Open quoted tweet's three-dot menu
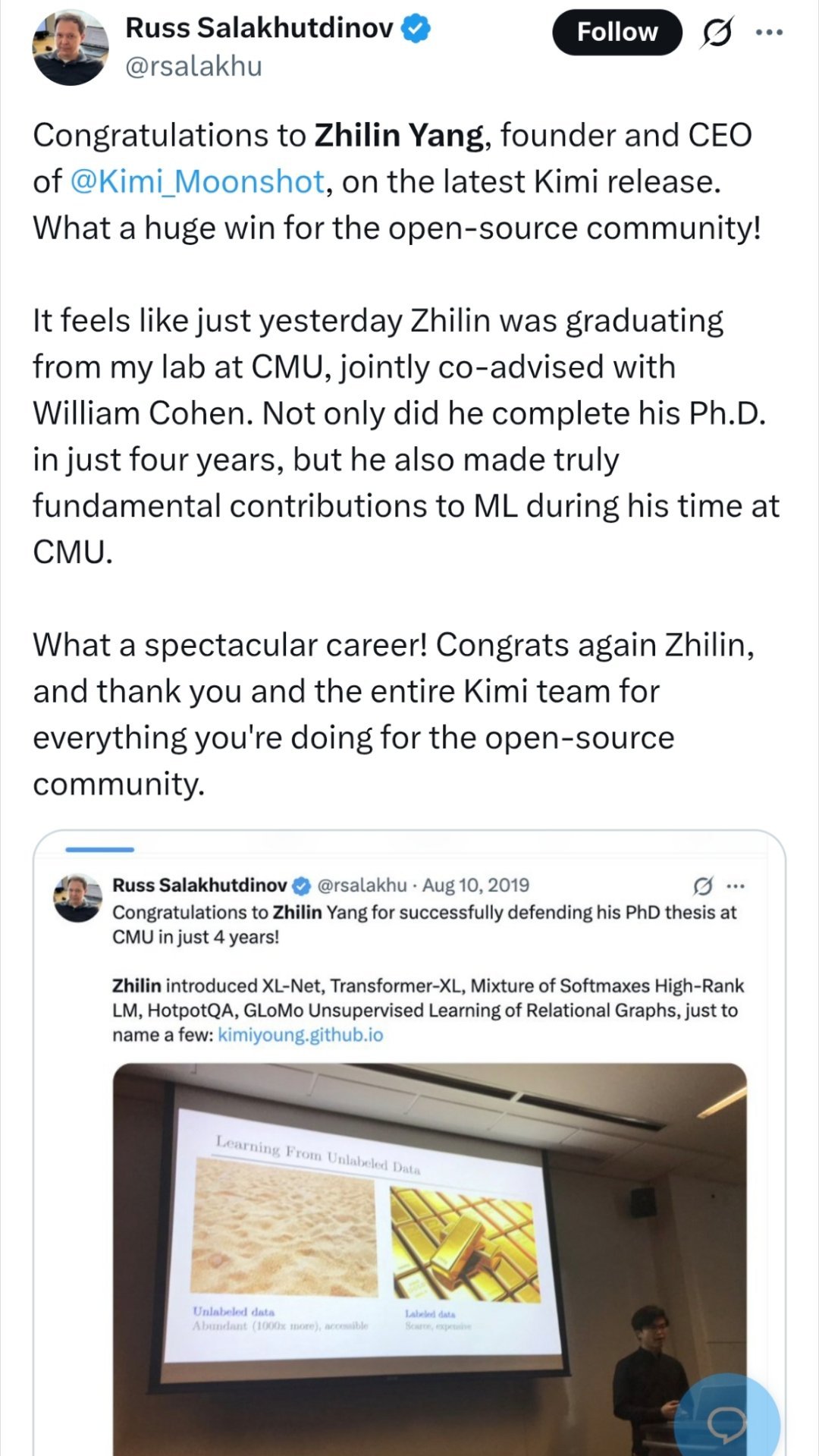The height and width of the screenshot is (1456, 819). 736,885
